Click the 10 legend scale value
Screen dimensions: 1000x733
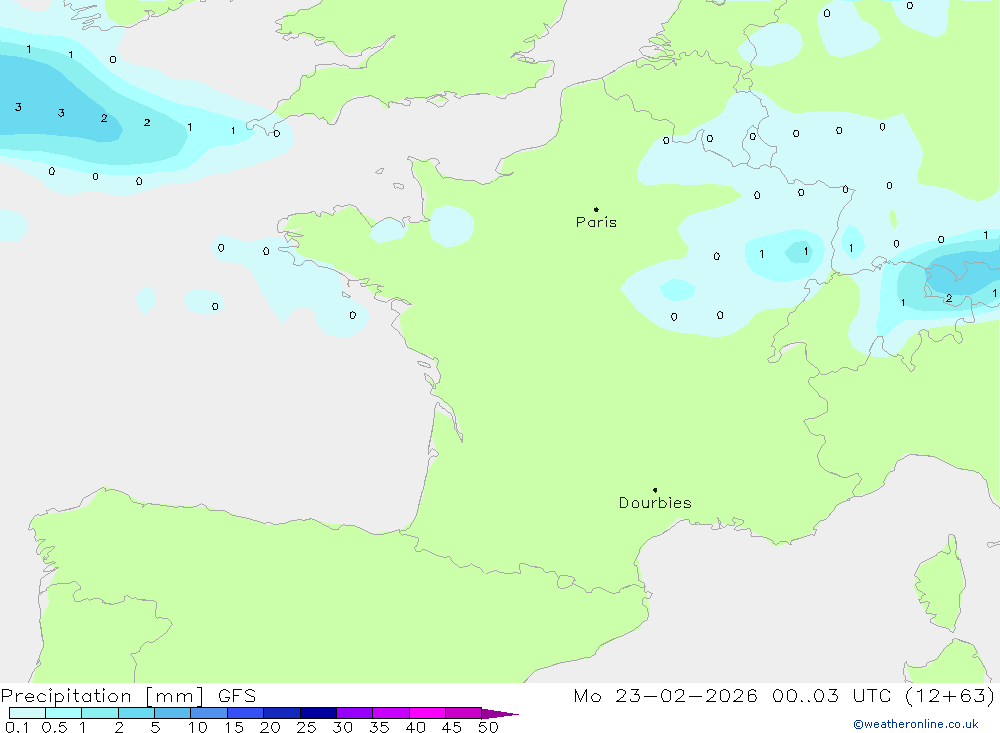198,727
